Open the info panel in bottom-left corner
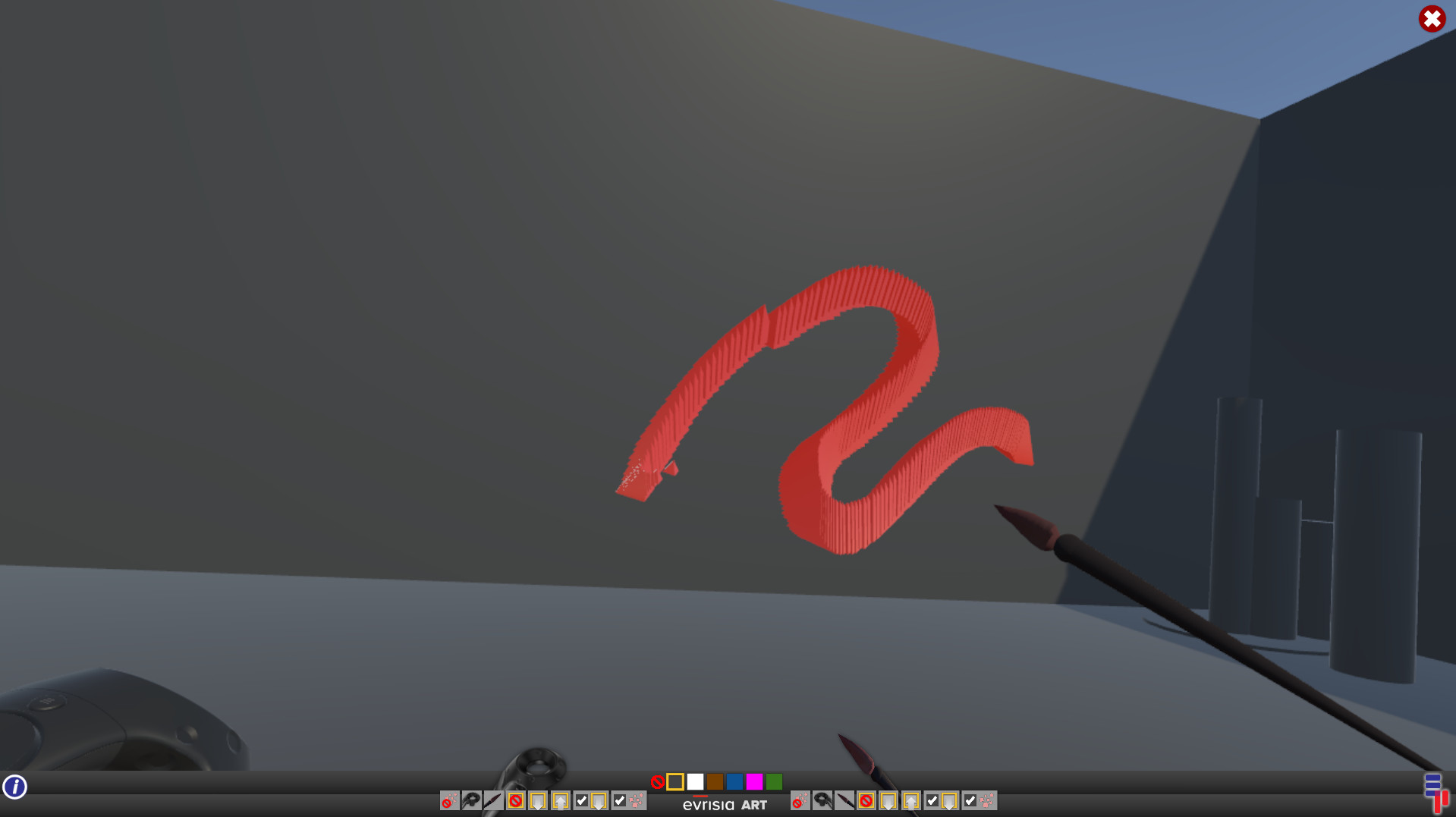The image size is (1456, 817). point(16,787)
